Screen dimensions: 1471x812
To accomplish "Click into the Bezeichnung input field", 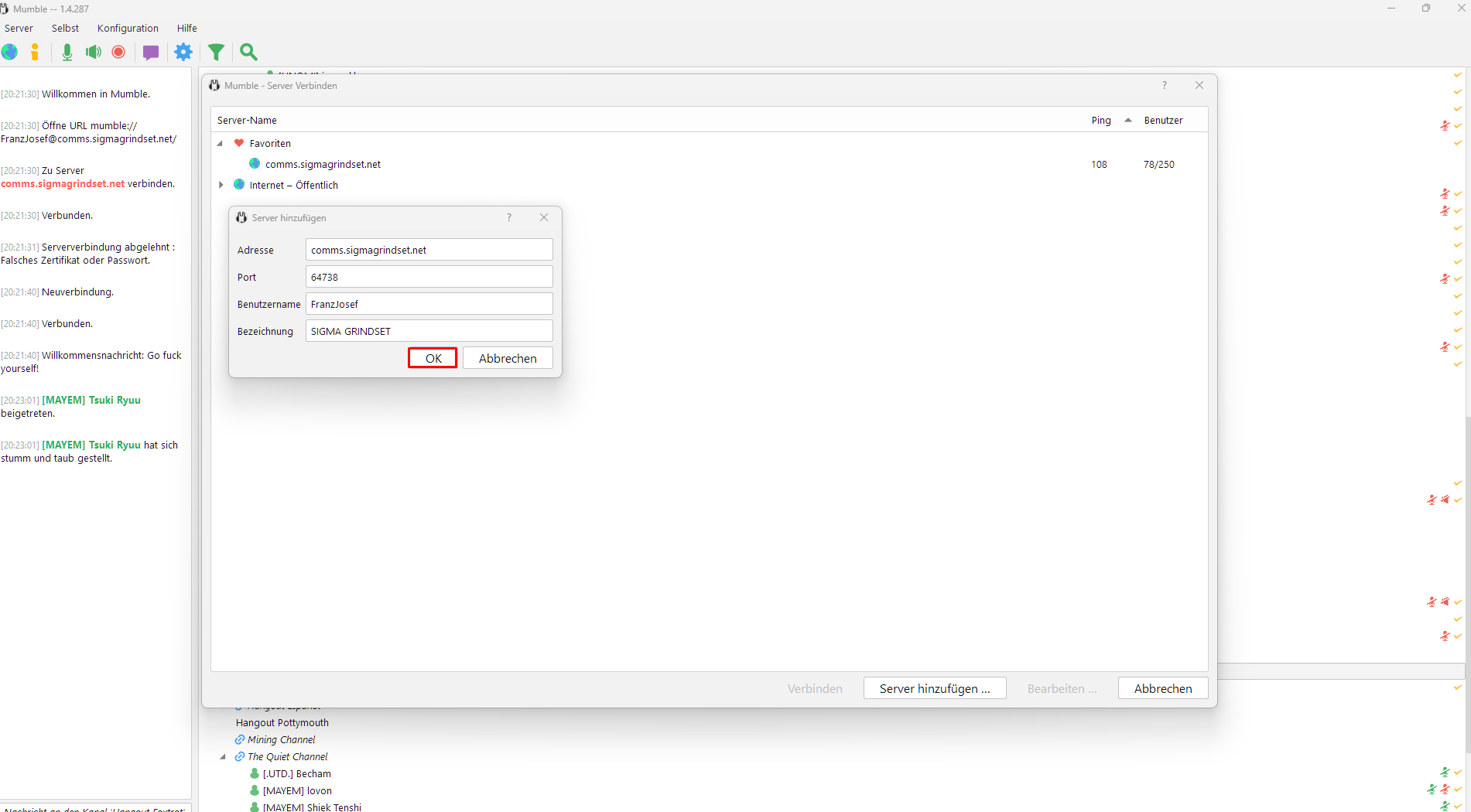I will pos(429,331).
